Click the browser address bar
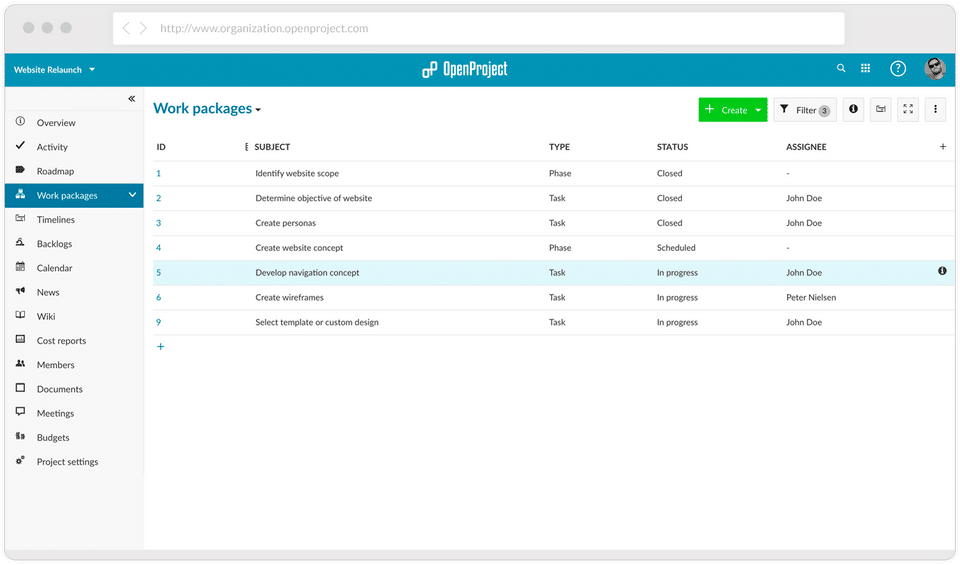960x565 pixels. [x=478, y=28]
